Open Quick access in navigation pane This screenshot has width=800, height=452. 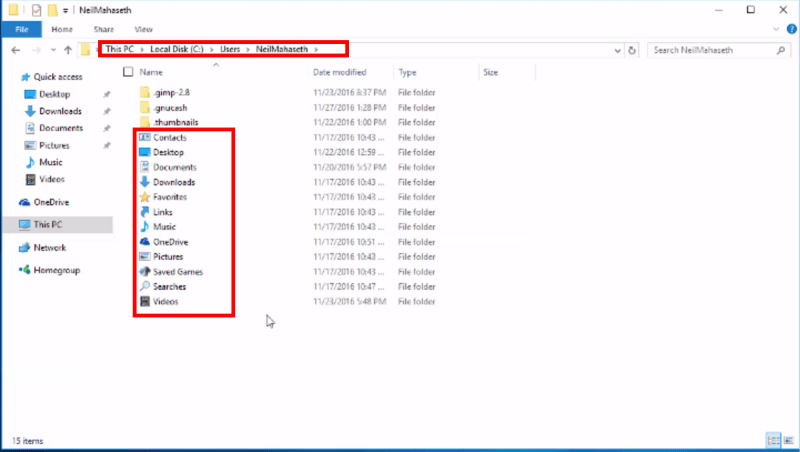point(58,77)
